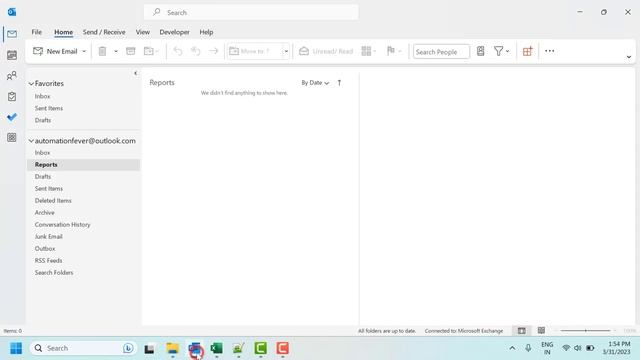Viewport: 640px width, 360px height.
Task: Click the Windows Start button
Action: [16, 348]
